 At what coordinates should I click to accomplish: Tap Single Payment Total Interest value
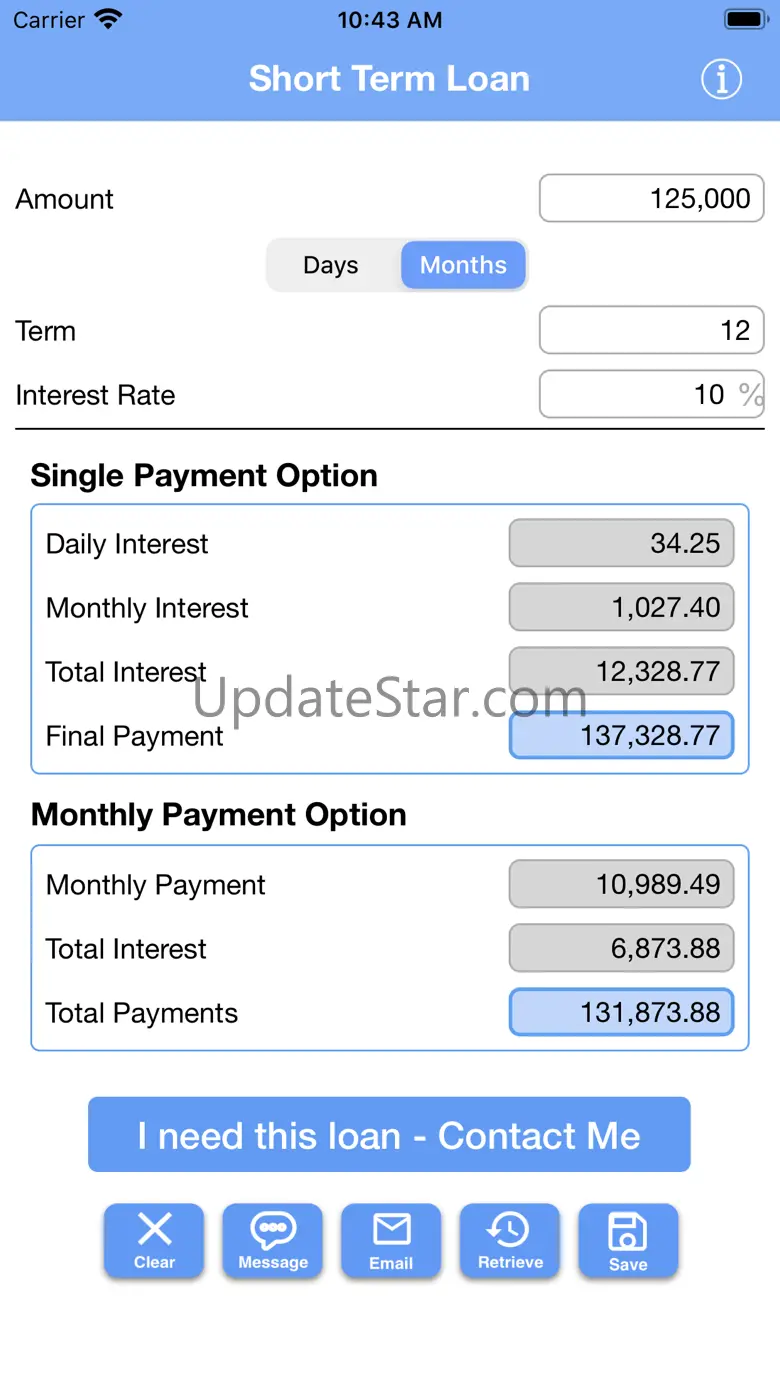pyautogui.click(x=621, y=671)
